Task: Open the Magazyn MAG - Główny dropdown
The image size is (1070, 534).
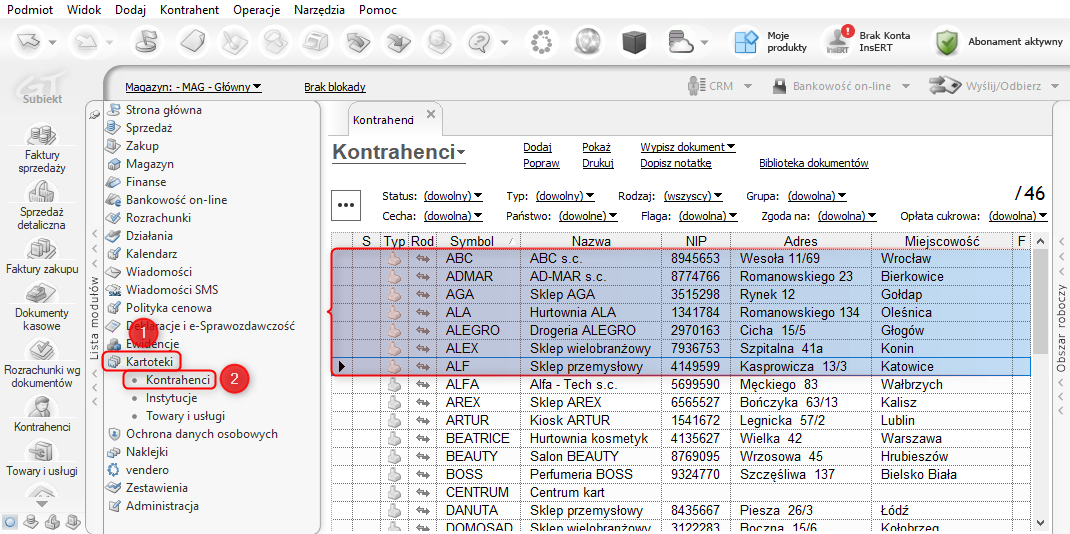Action: click(x=193, y=87)
